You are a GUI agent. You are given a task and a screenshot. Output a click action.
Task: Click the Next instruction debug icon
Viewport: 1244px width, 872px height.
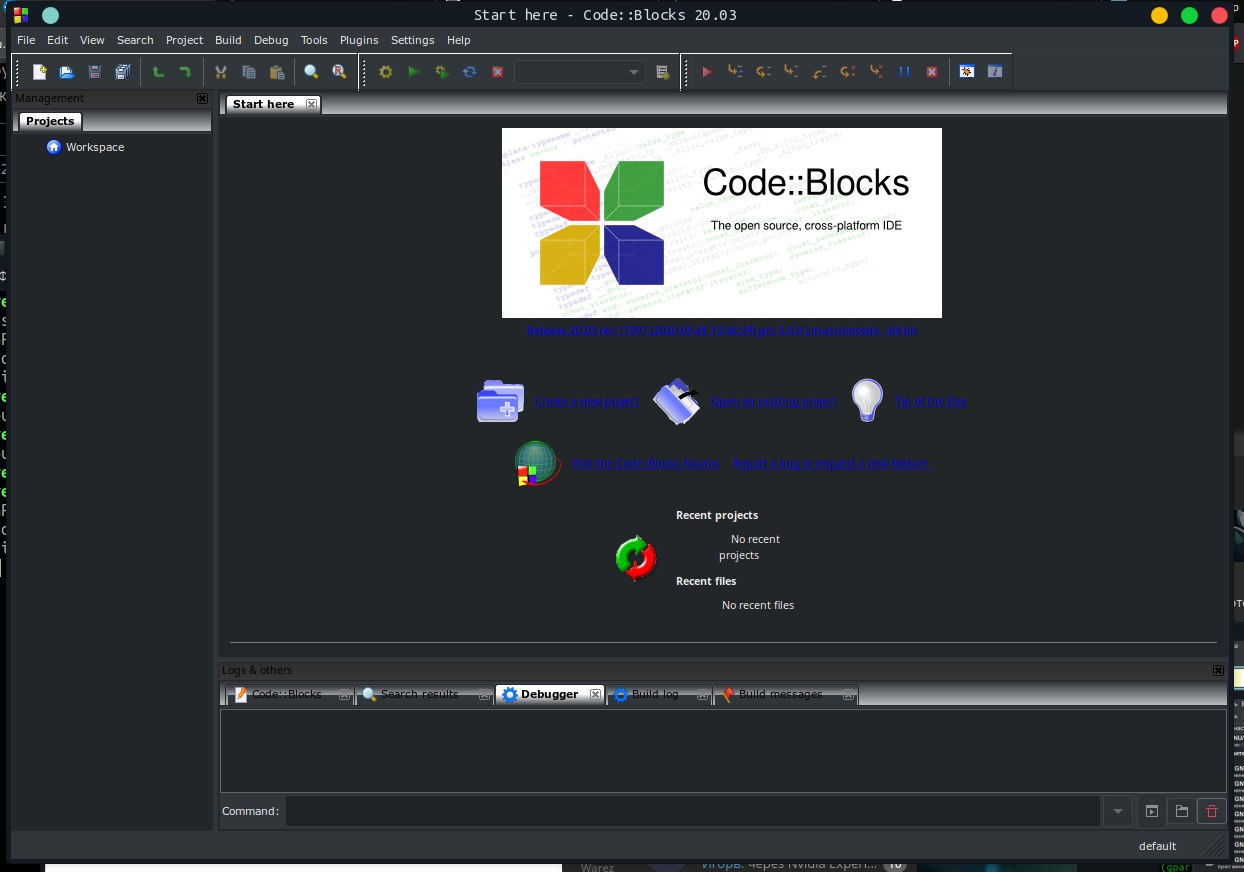(847, 72)
